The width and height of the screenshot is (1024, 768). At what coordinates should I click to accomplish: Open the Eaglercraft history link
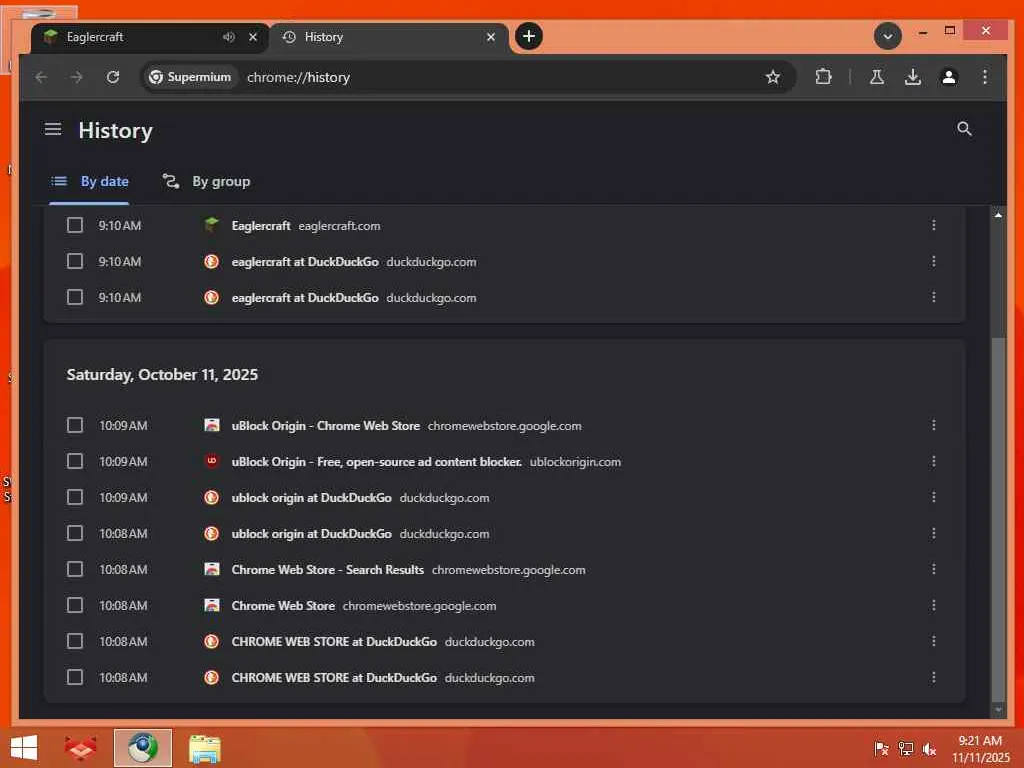pos(261,225)
